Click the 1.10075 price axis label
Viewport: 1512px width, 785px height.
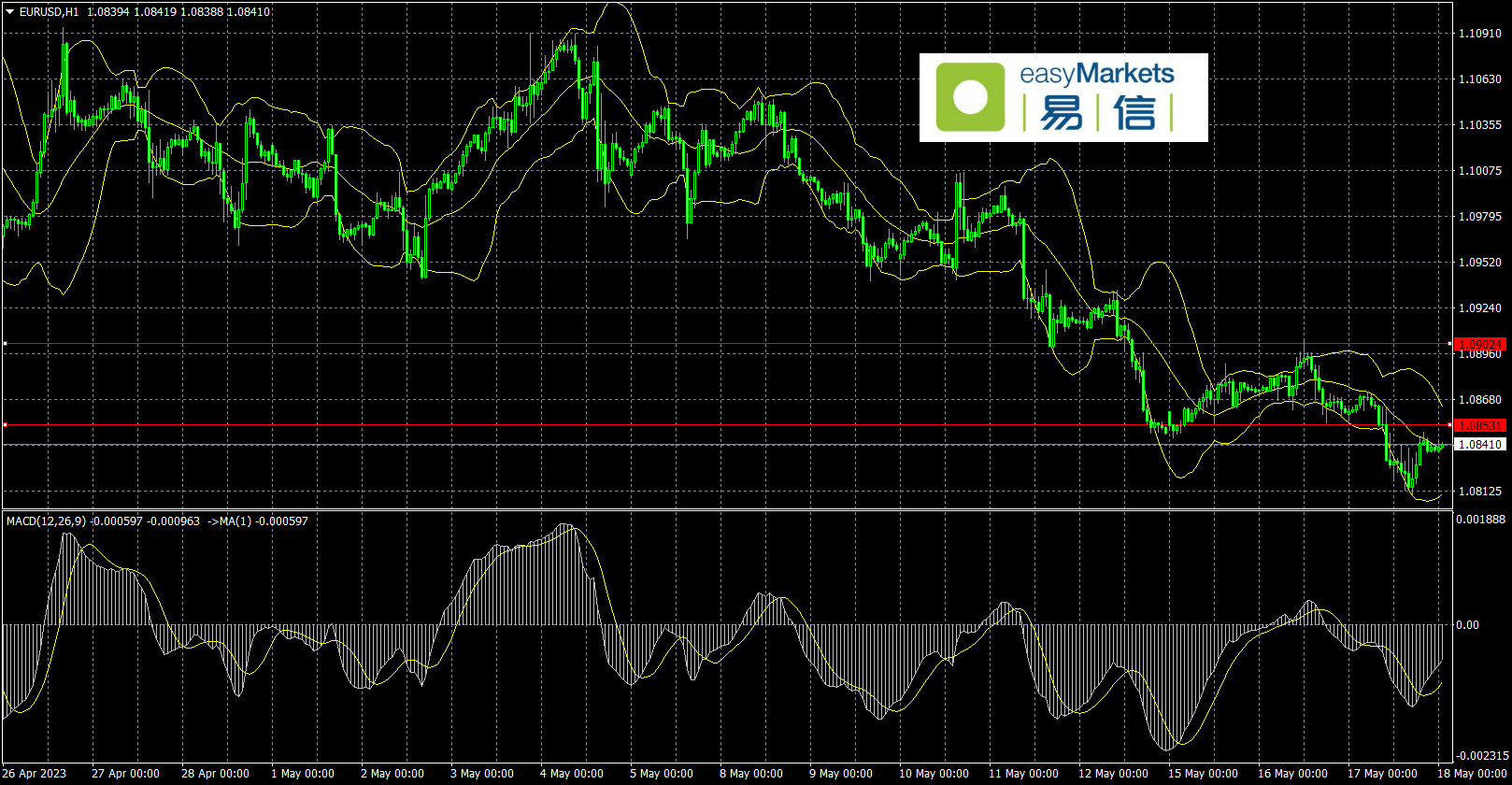point(1480,171)
